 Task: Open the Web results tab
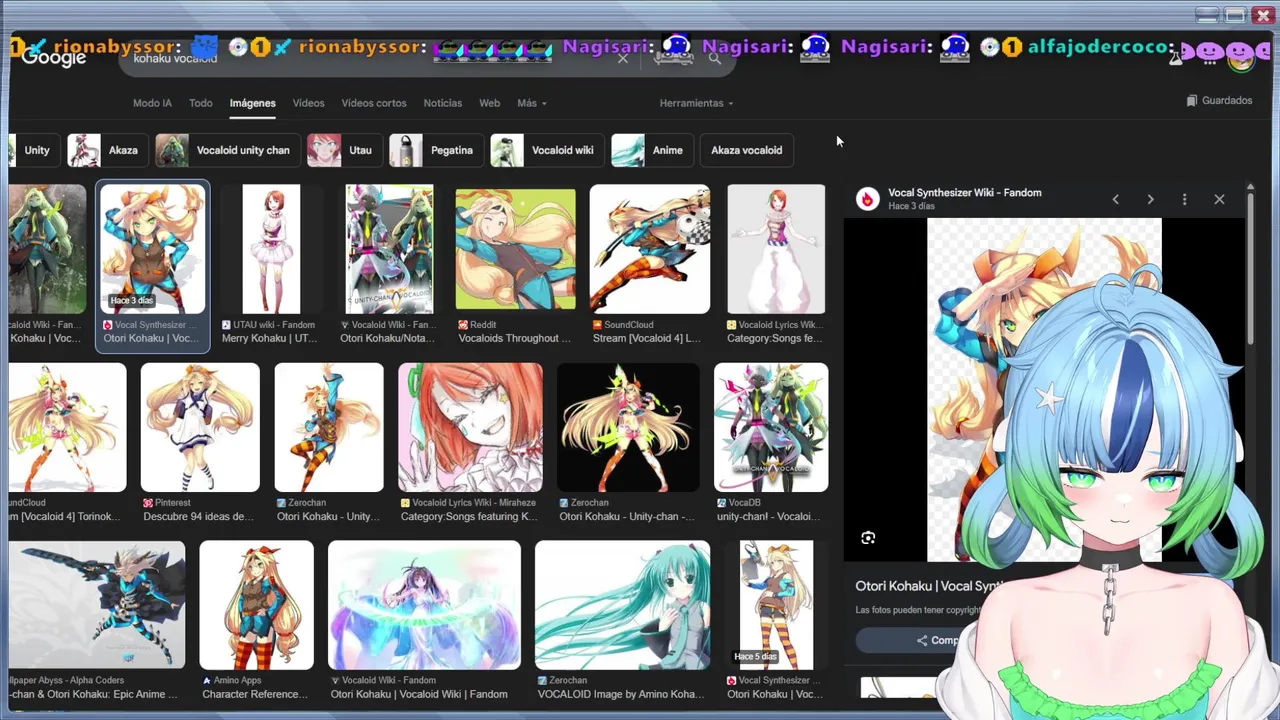tap(489, 103)
